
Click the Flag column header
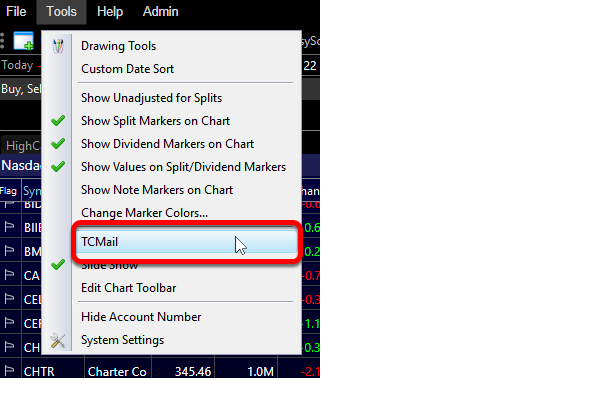9,191
